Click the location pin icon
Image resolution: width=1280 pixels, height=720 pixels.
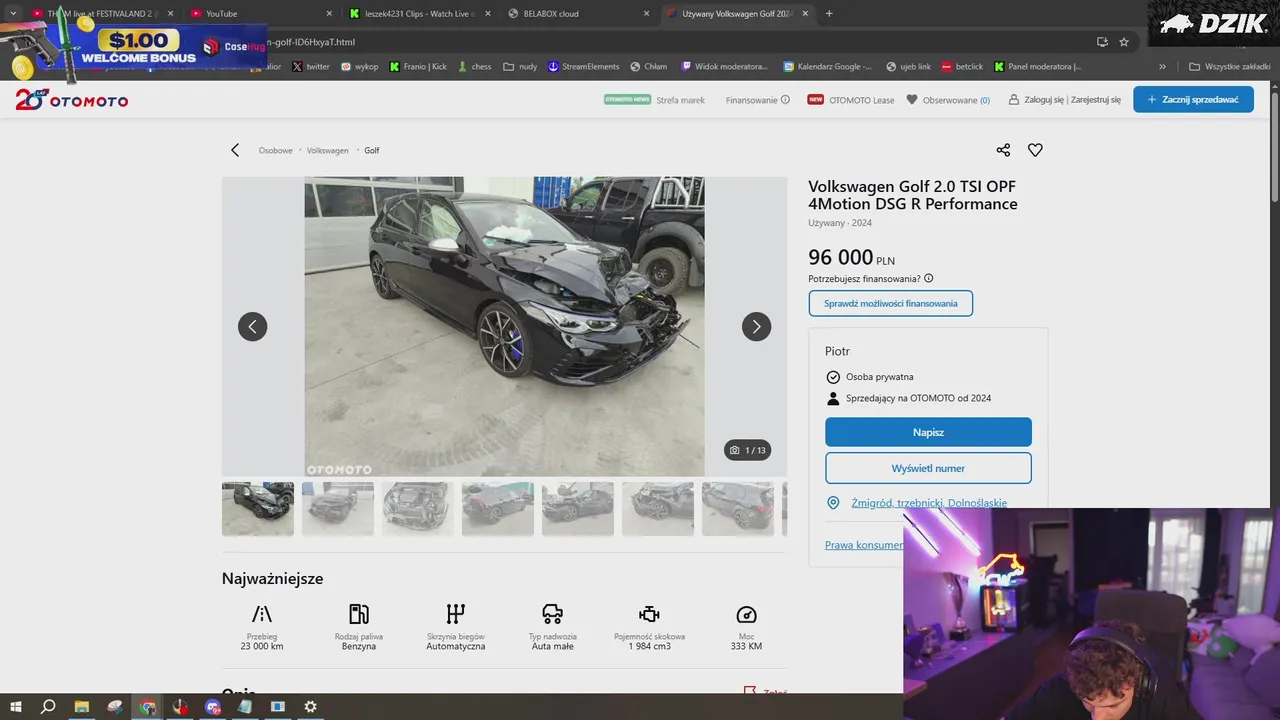(x=833, y=503)
